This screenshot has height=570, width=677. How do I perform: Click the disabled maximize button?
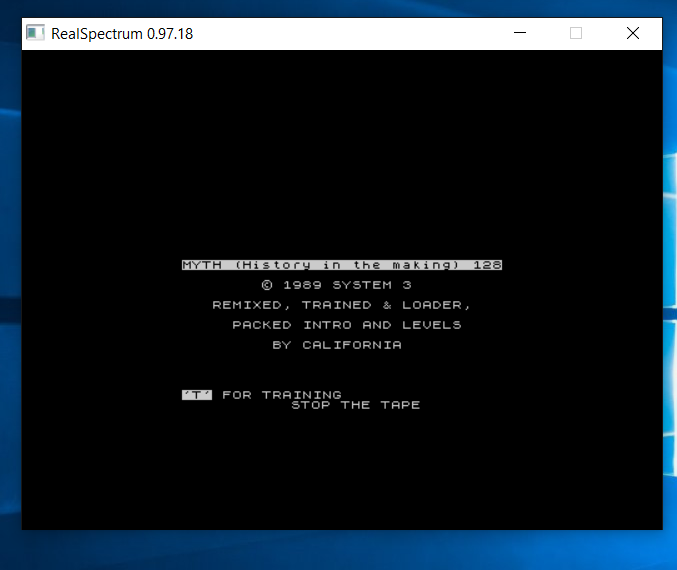(x=576, y=33)
